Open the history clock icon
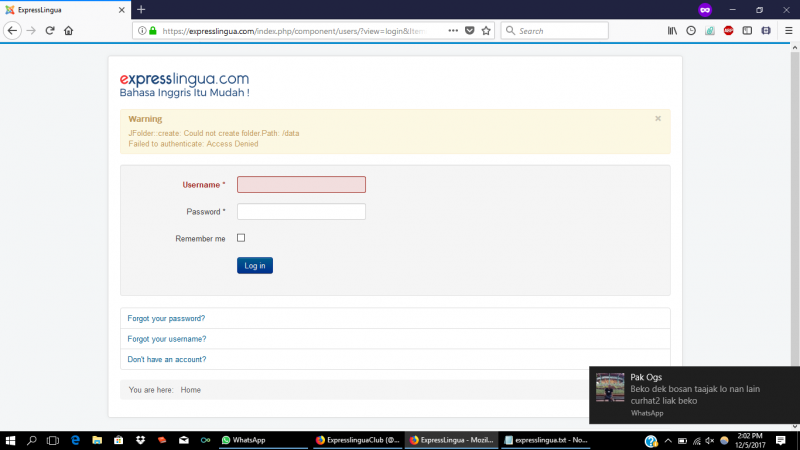 pos(691,31)
